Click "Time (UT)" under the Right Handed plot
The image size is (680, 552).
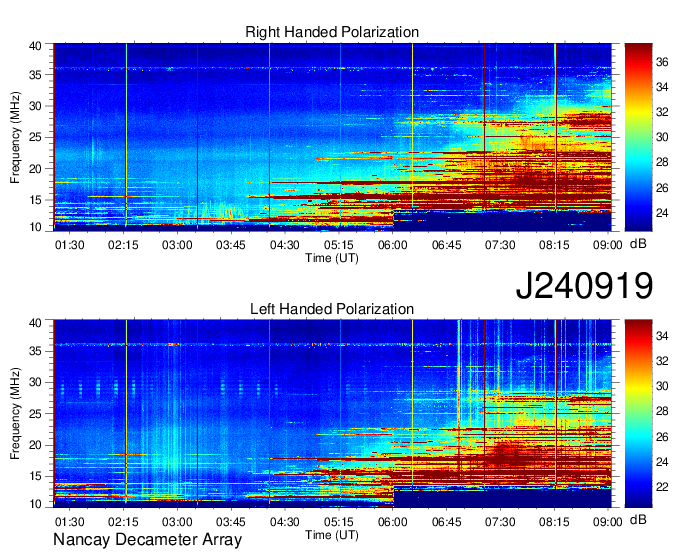coord(332,258)
